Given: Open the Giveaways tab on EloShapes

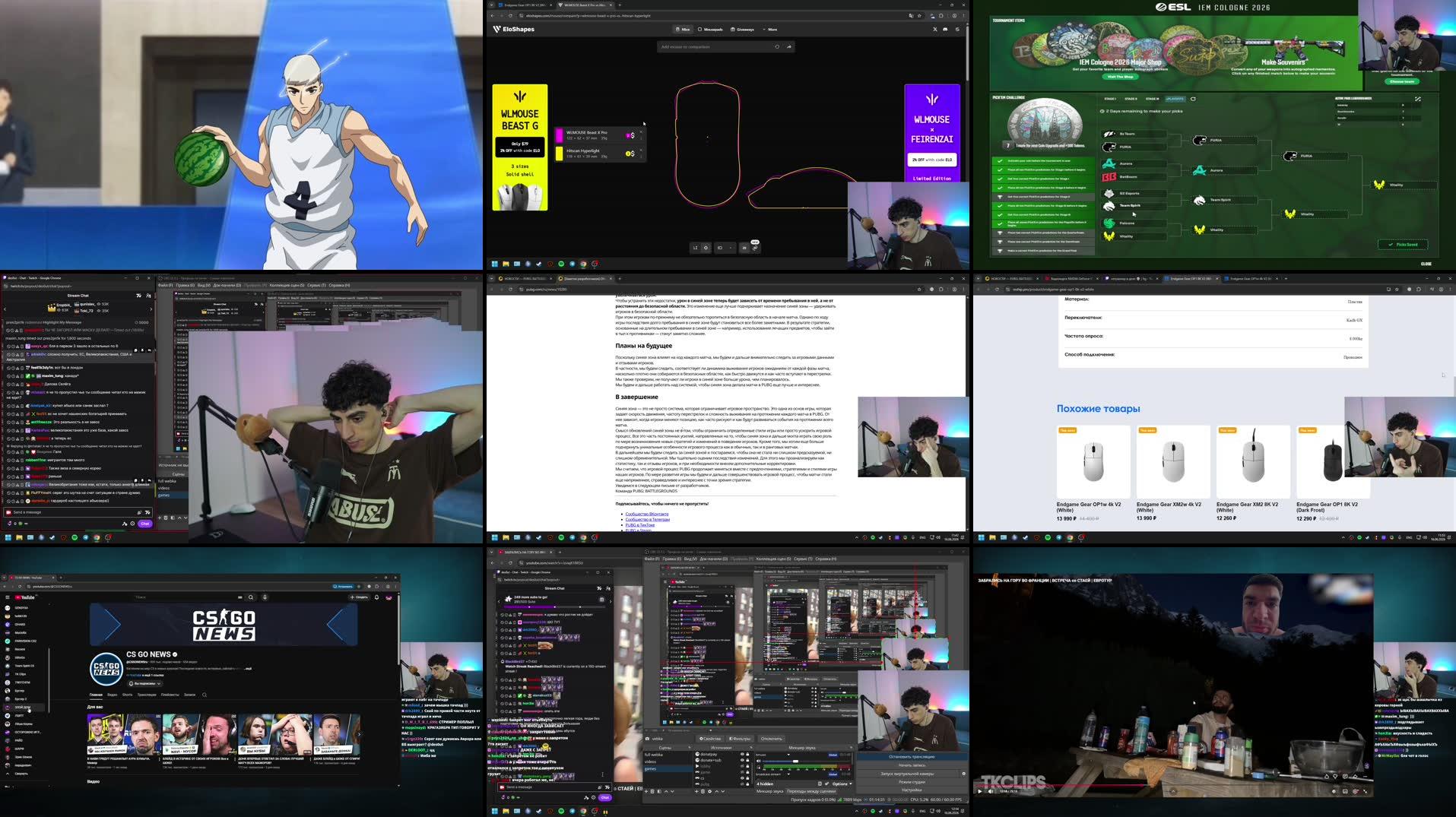Looking at the screenshot, I should (x=742, y=29).
